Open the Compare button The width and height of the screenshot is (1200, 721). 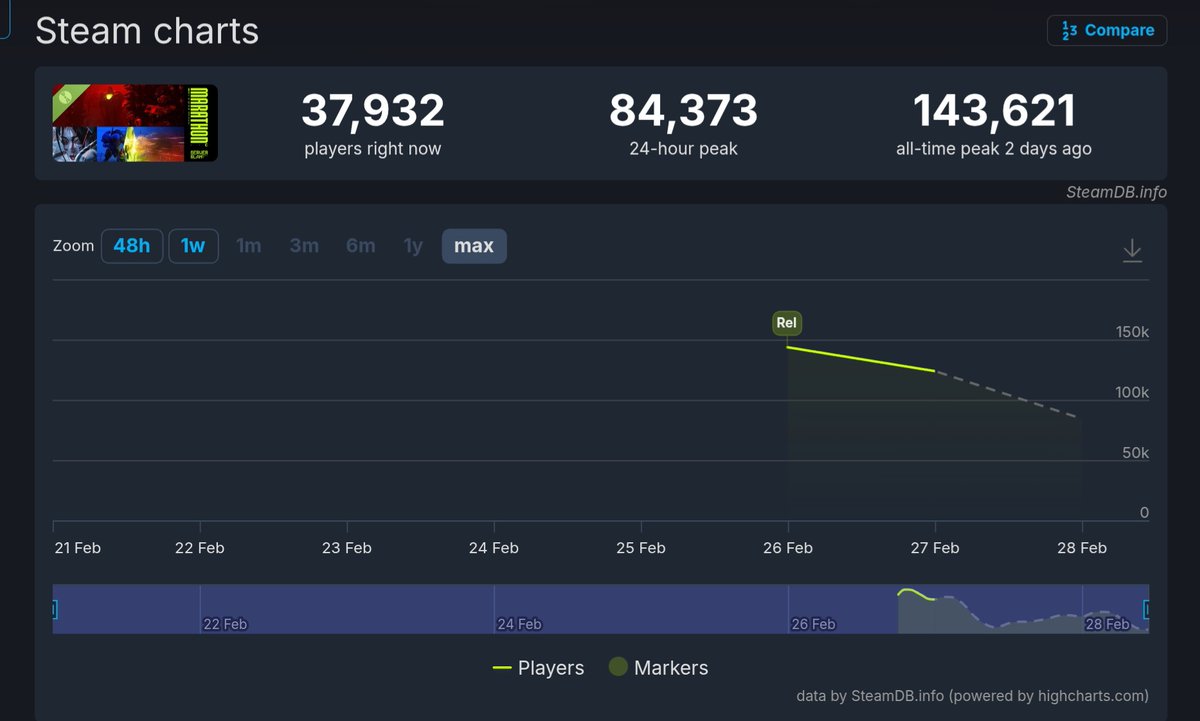pyautogui.click(x=1107, y=30)
